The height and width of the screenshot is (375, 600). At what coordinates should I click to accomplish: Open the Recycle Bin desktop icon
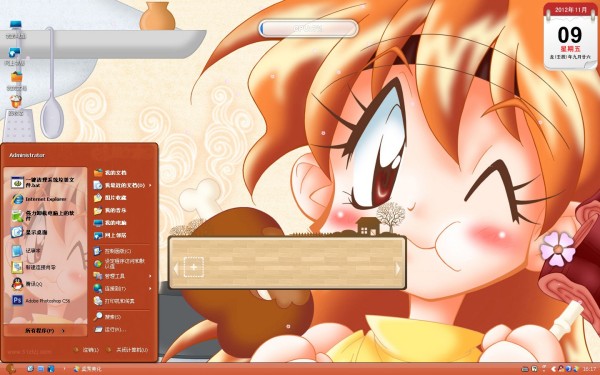pos(16,106)
